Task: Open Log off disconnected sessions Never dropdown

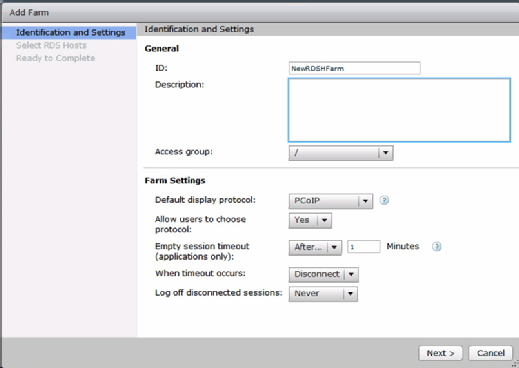Action: tap(323, 294)
